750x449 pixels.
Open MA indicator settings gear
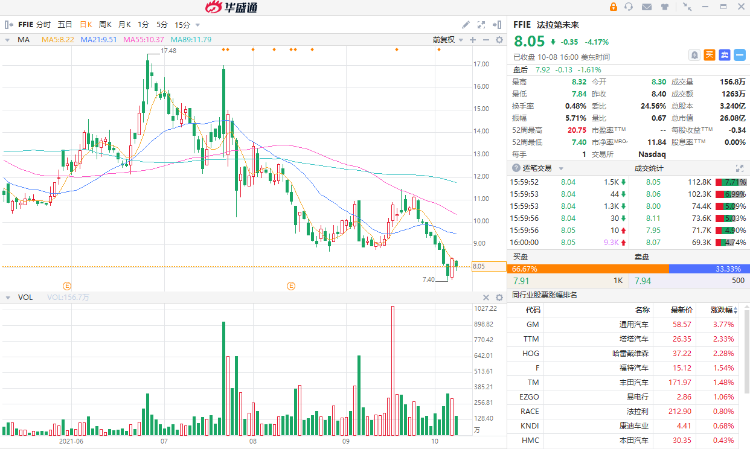coord(499,40)
